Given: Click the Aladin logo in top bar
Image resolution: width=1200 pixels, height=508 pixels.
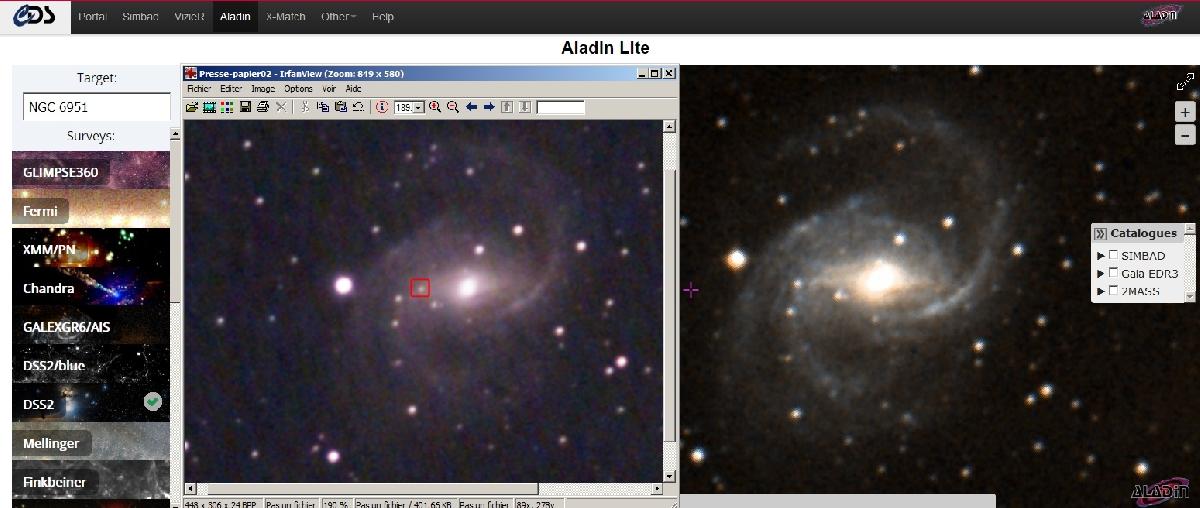Looking at the screenshot, I should (x=1160, y=15).
